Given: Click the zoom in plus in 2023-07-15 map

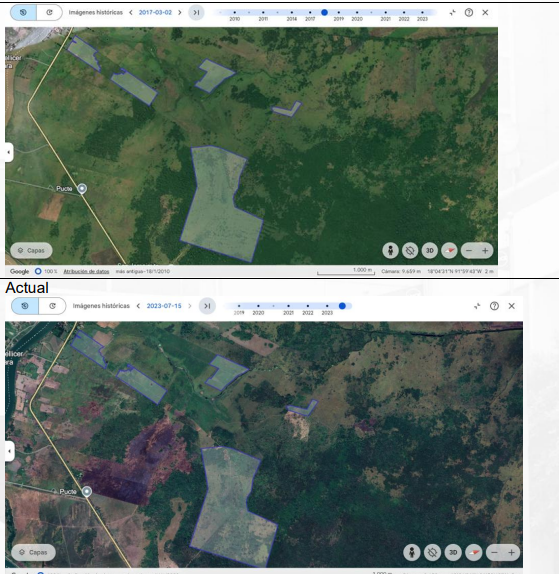Looking at the screenshot, I should click(511, 552).
